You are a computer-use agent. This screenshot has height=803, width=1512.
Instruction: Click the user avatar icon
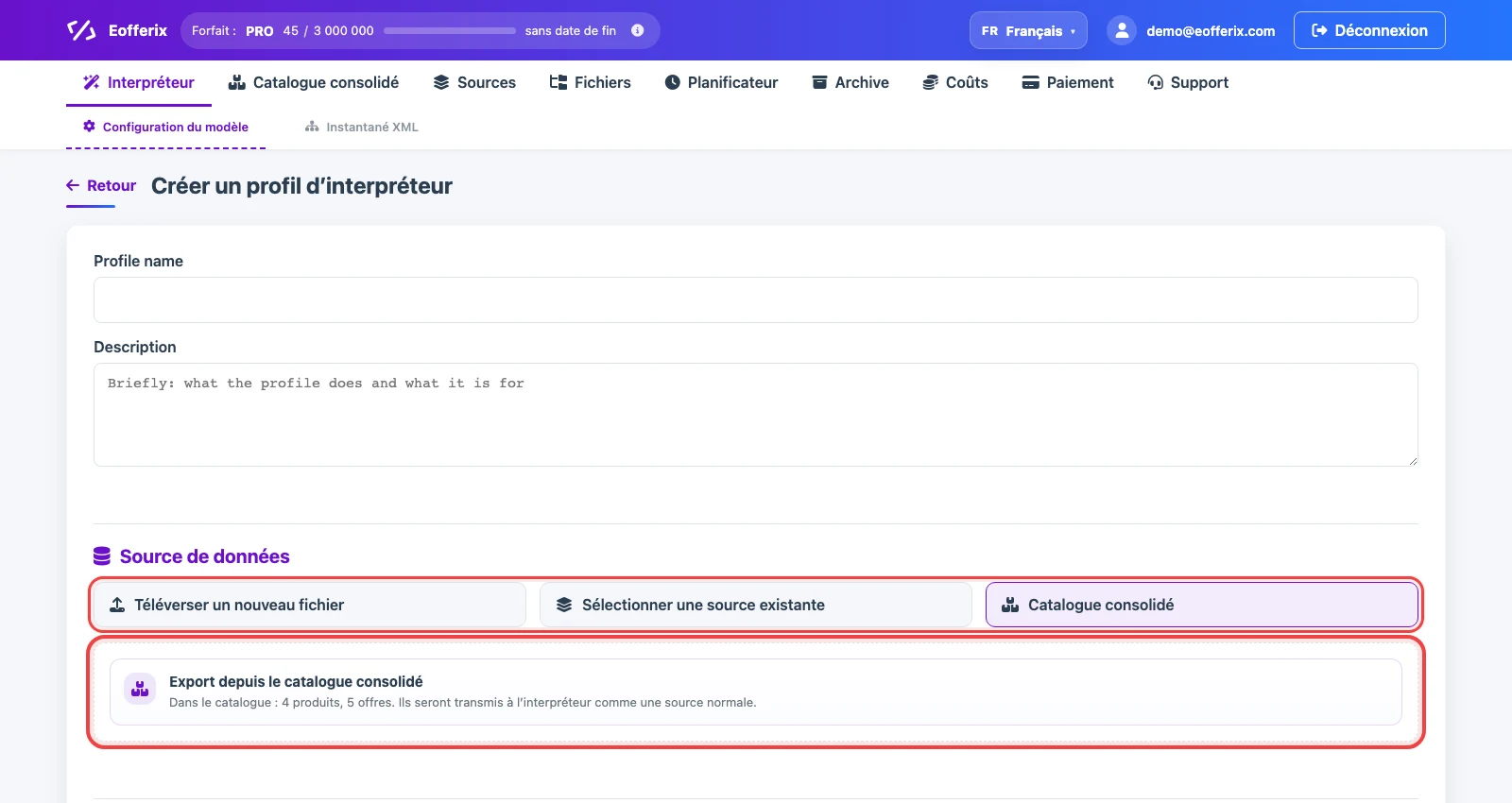click(x=1121, y=30)
